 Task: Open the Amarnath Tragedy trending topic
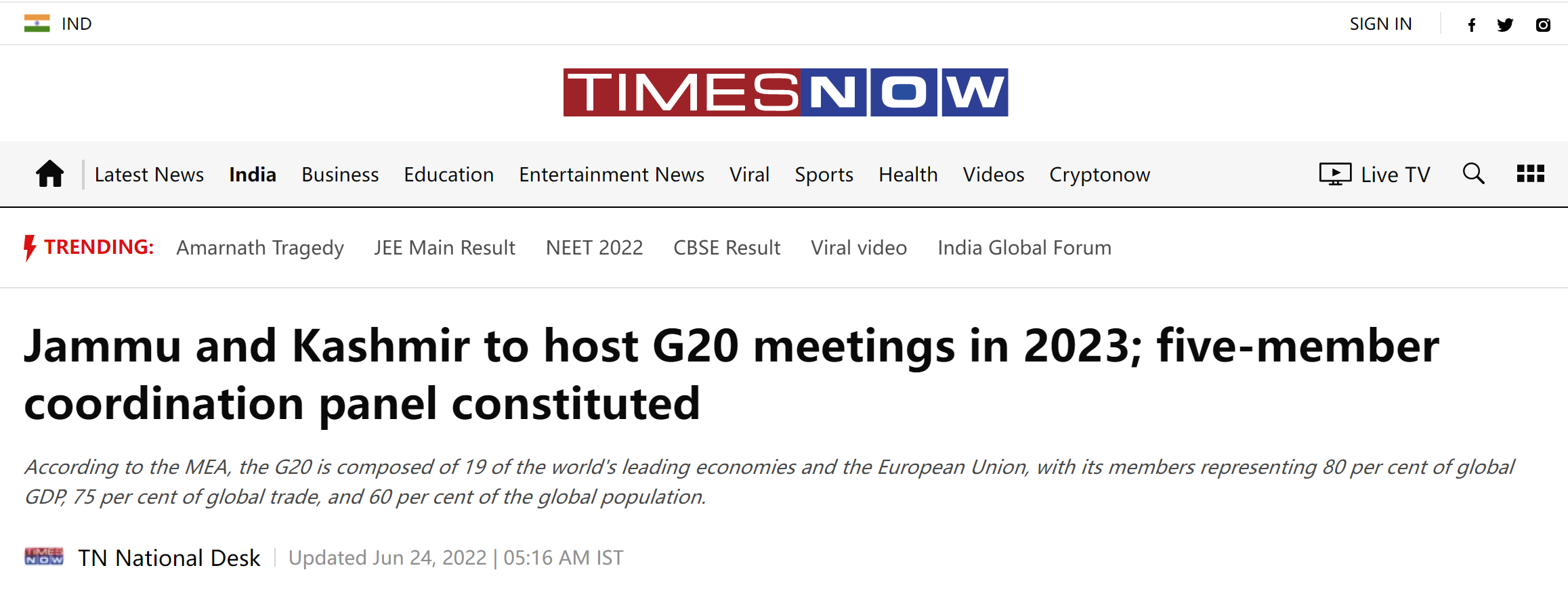(x=260, y=248)
